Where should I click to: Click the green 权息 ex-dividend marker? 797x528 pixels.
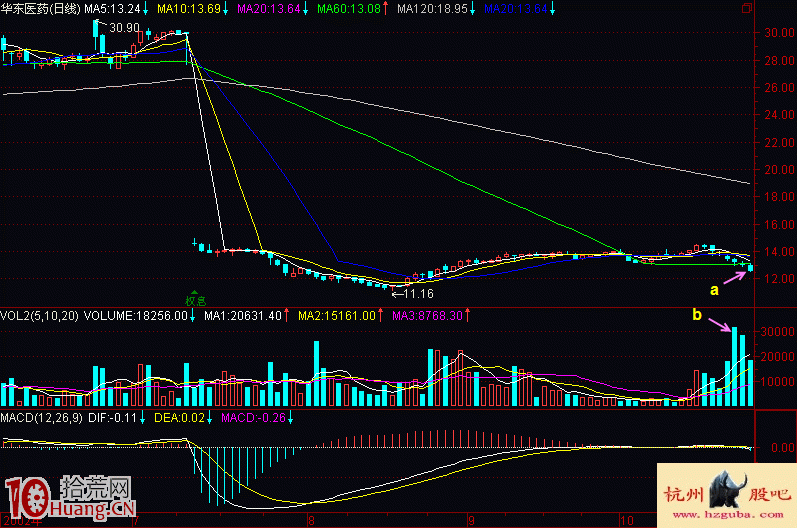[193, 297]
